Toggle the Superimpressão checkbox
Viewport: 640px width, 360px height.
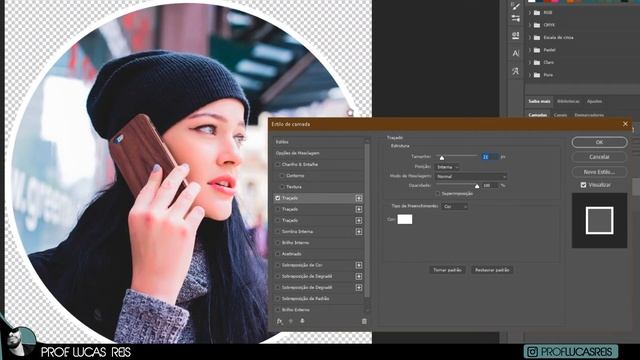click(438, 193)
